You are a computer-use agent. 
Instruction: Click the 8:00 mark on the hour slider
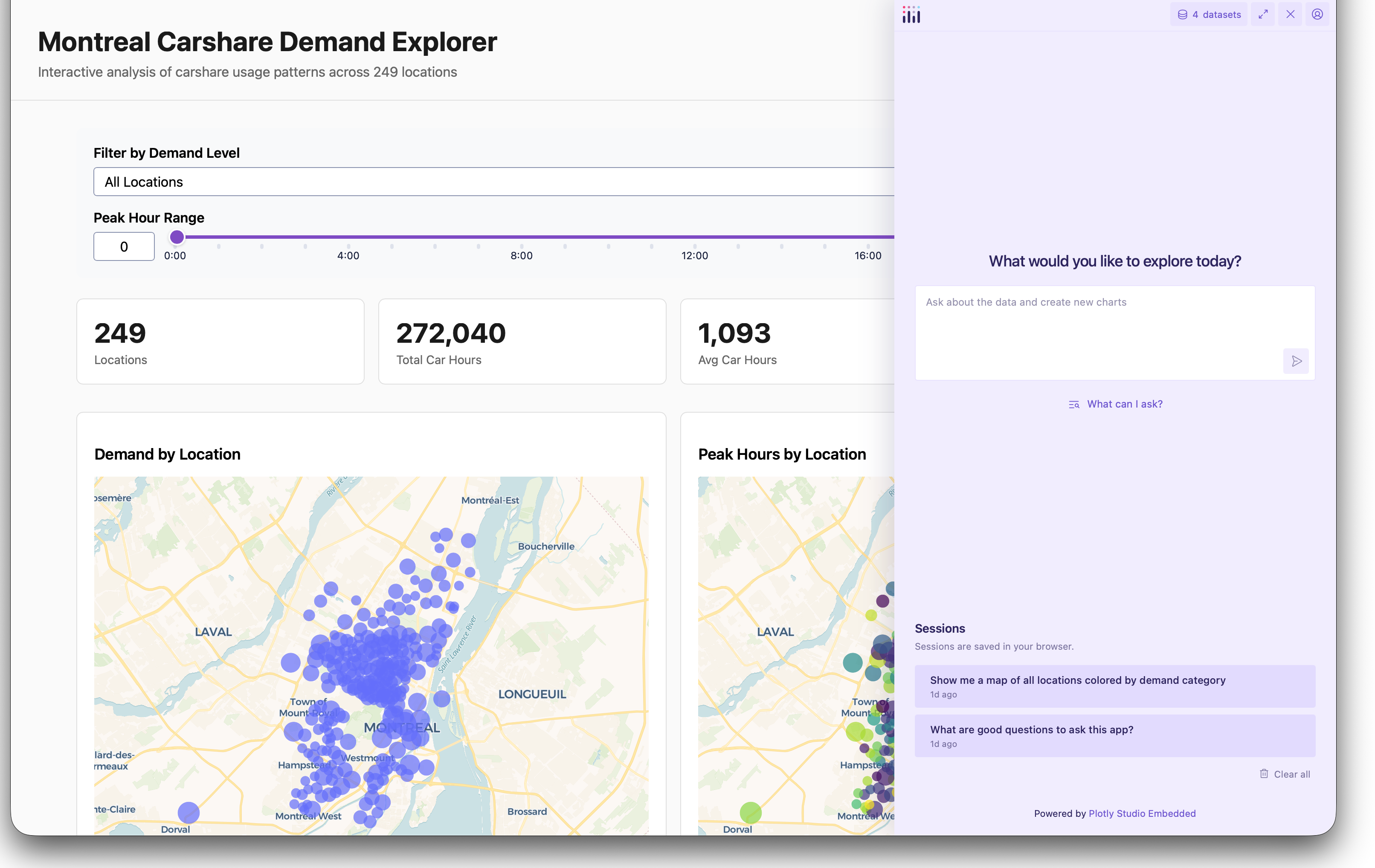pyautogui.click(x=521, y=256)
